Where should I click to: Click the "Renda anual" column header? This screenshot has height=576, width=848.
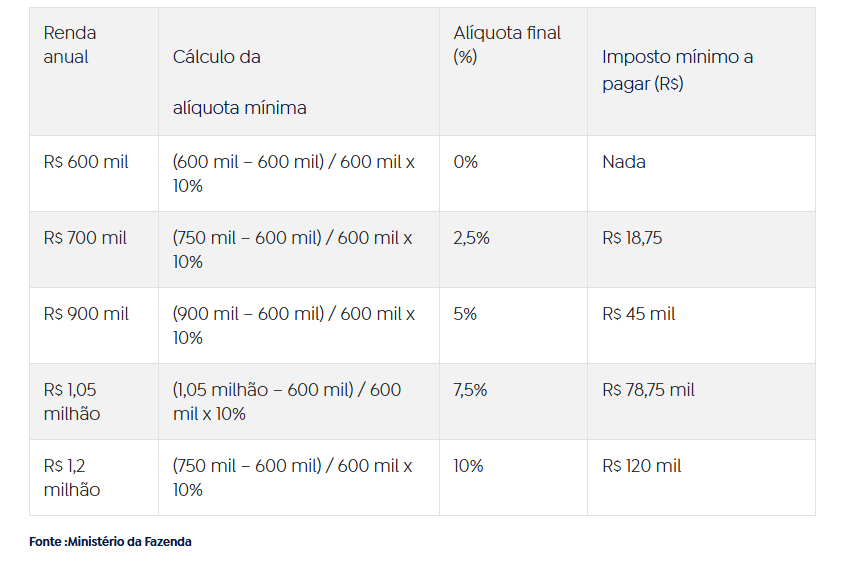pos(70,45)
